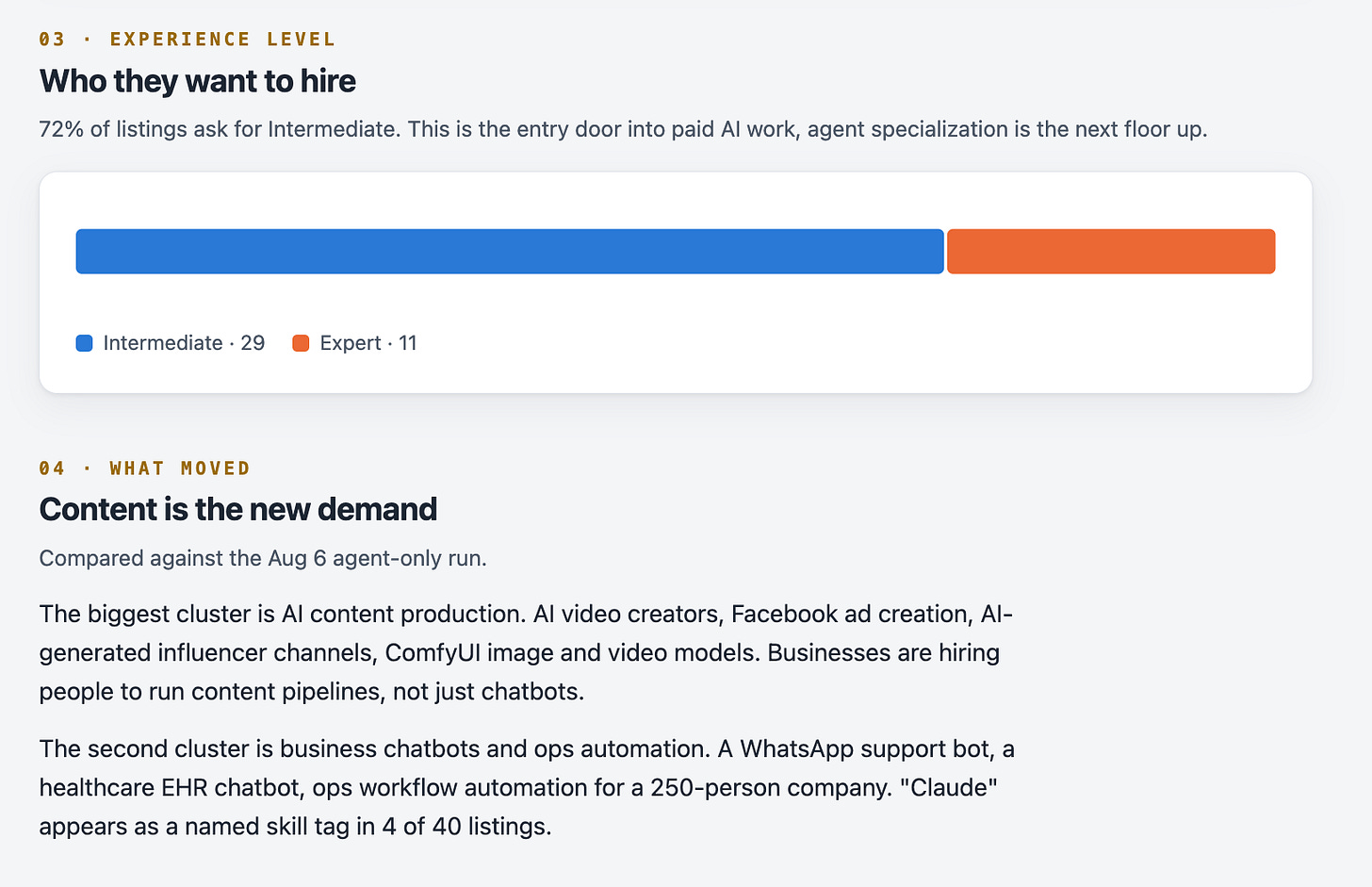Select the orange Expert bar segment
1372x887 pixels.
(x=1111, y=252)
